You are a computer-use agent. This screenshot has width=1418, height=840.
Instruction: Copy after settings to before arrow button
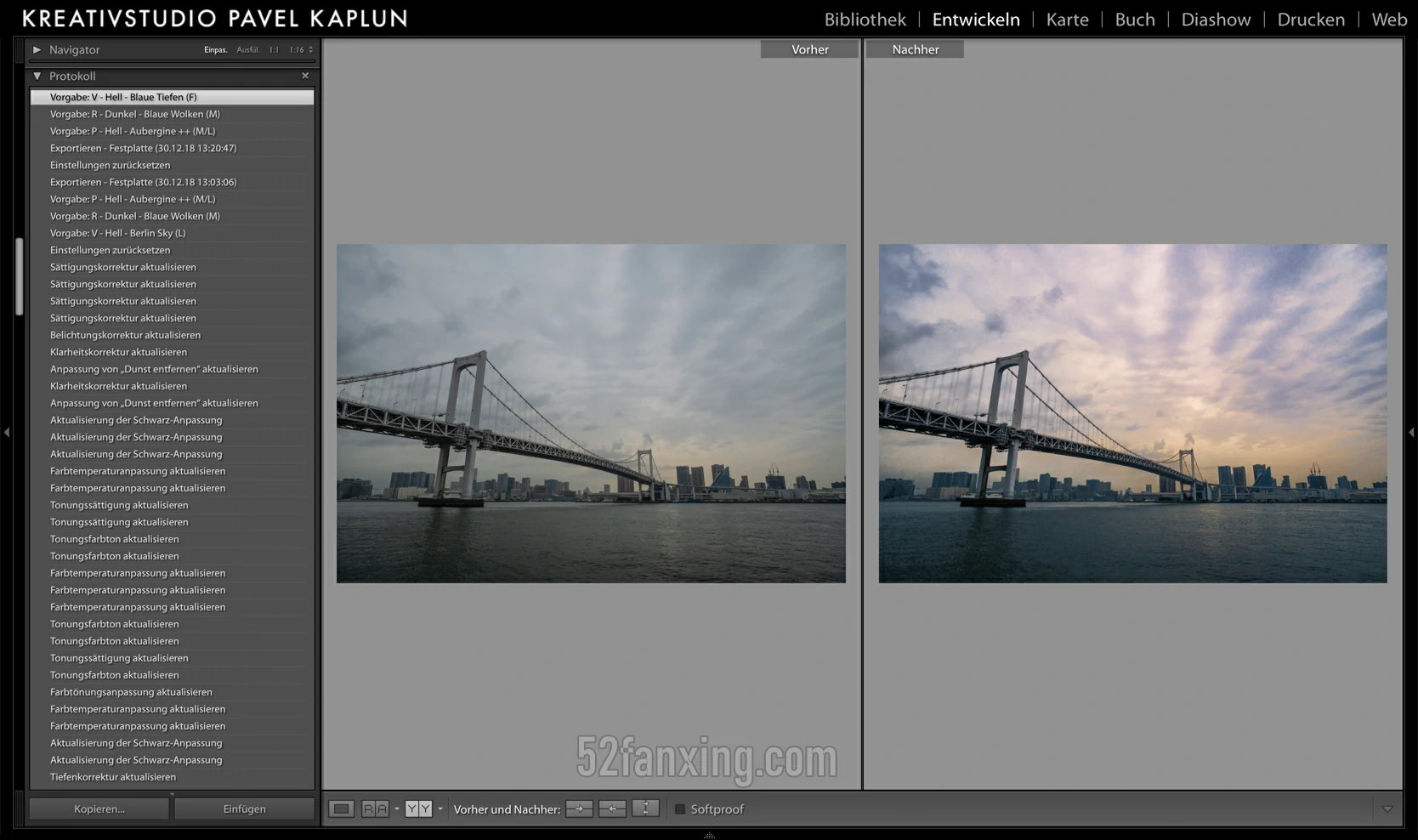coord(612,809)
